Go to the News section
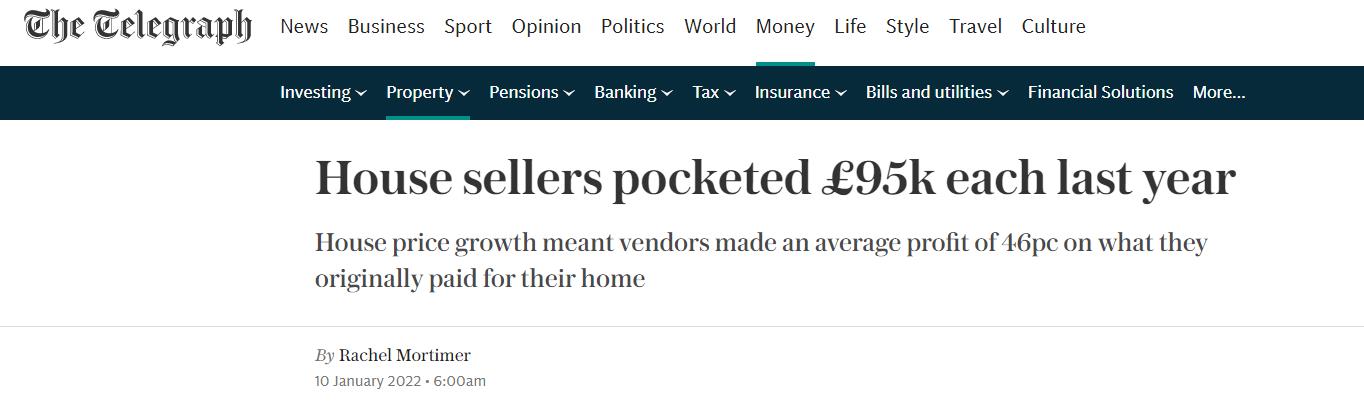Screen dimensions: 1364x404 304,27
